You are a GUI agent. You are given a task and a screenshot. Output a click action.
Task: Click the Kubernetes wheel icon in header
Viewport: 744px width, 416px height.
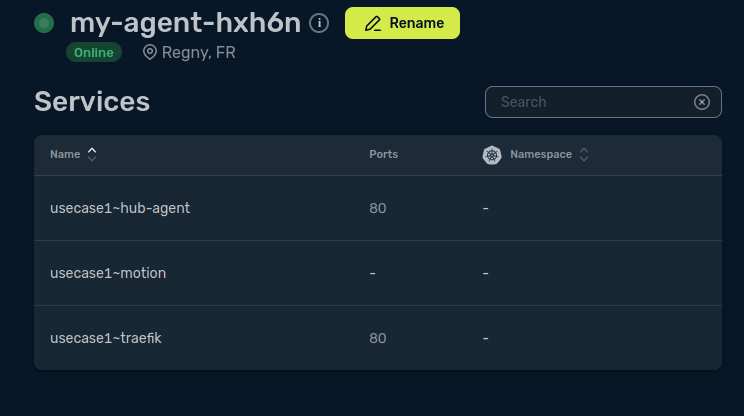[492, 155]
